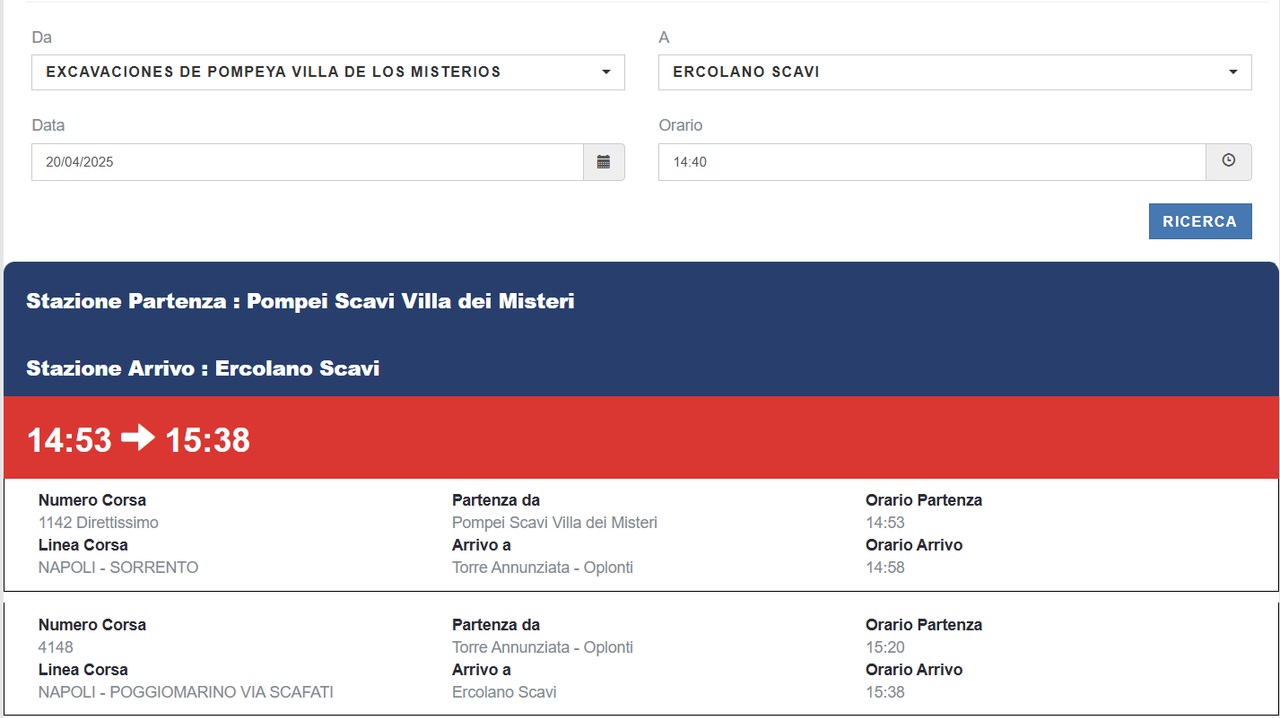Click first leg arrival Torre Annunziata - Oplonti
Image resolution: width=1280 pixels, height=718 pixels.
tap(542, 568)
